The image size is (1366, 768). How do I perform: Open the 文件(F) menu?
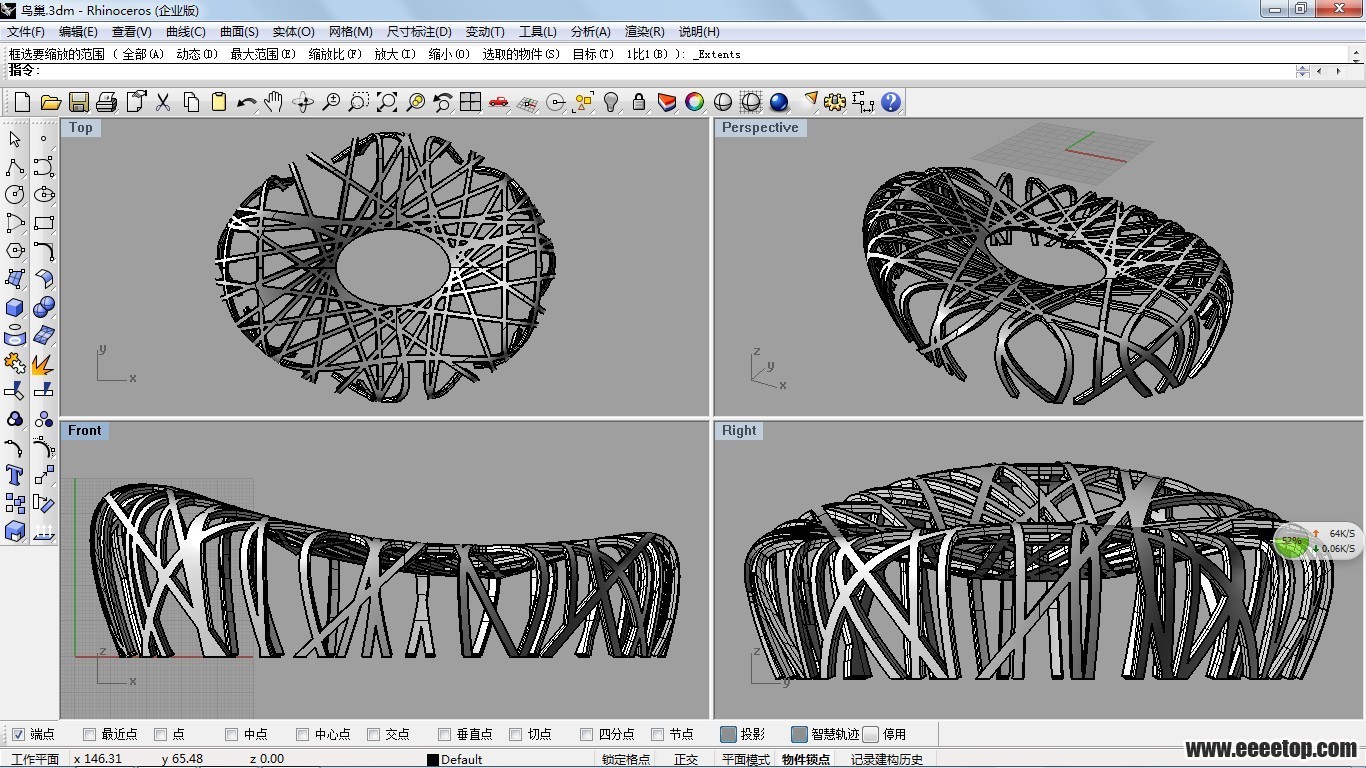(x=26, y=32)
